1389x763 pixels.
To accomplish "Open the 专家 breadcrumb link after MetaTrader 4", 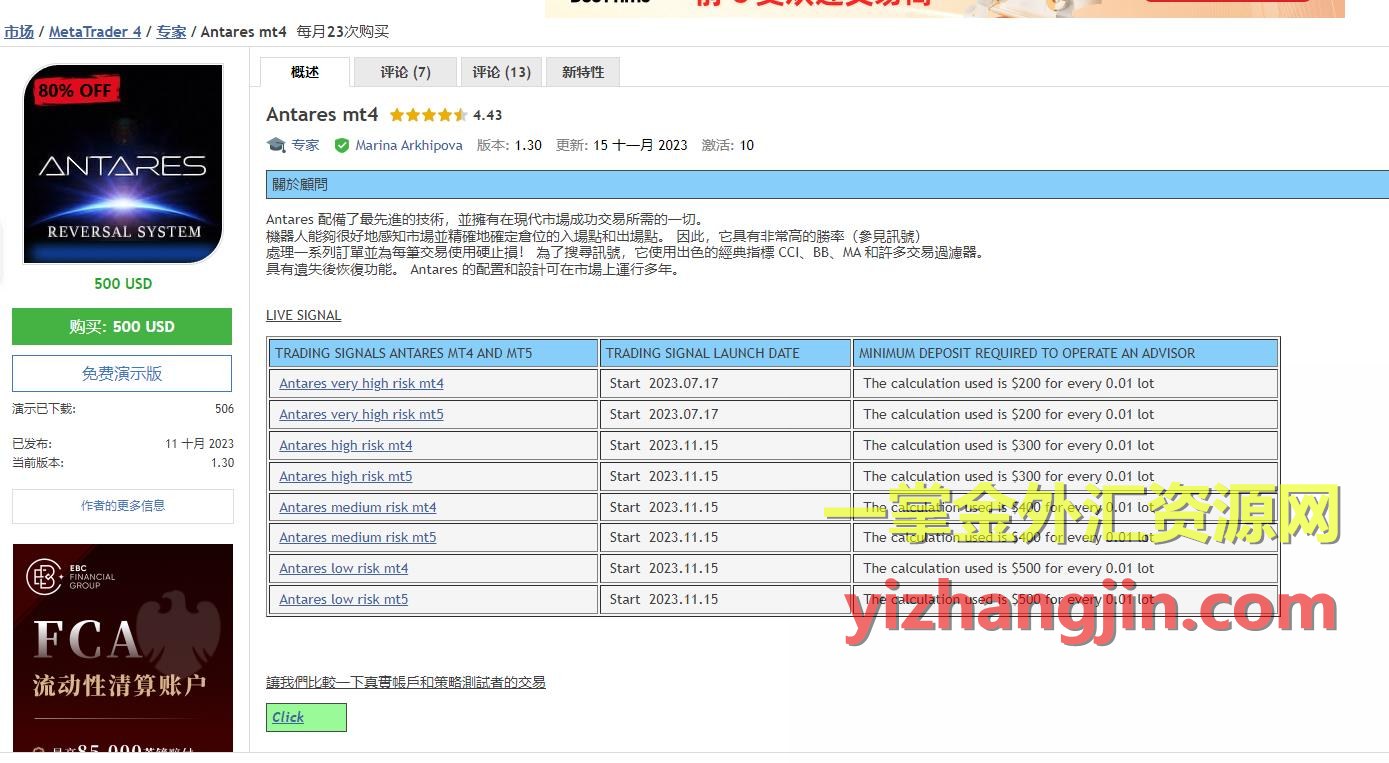I will [x=171, y=32].
